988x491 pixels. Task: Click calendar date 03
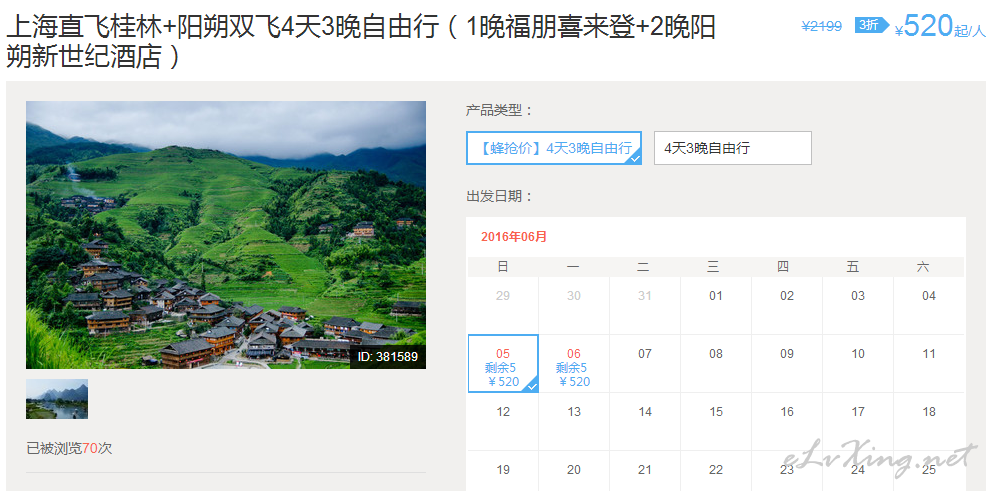(x=858, y=306)
